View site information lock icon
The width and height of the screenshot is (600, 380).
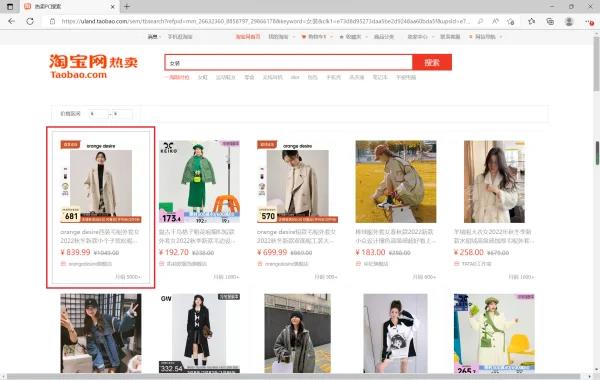(52, 21)
